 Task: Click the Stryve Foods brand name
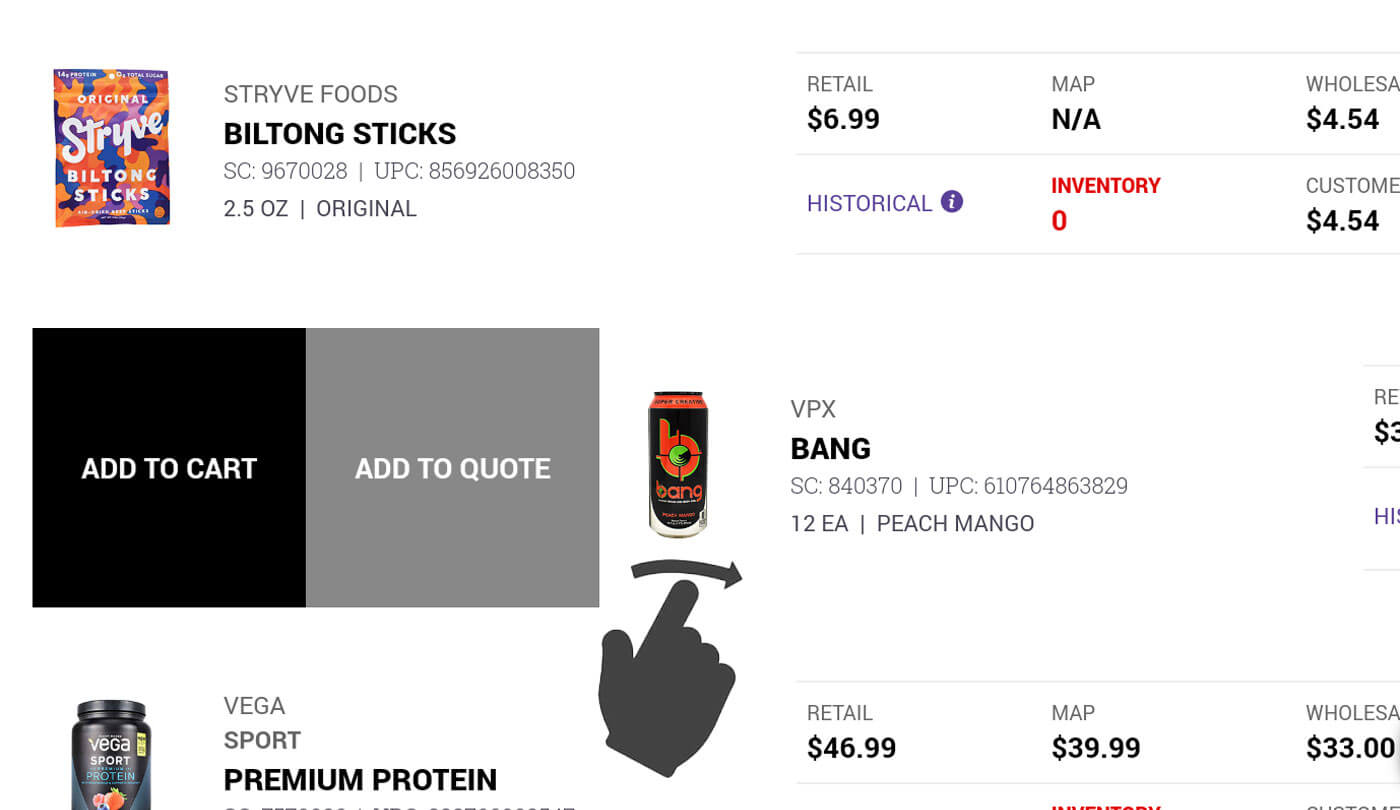click(x=310, y=94)
